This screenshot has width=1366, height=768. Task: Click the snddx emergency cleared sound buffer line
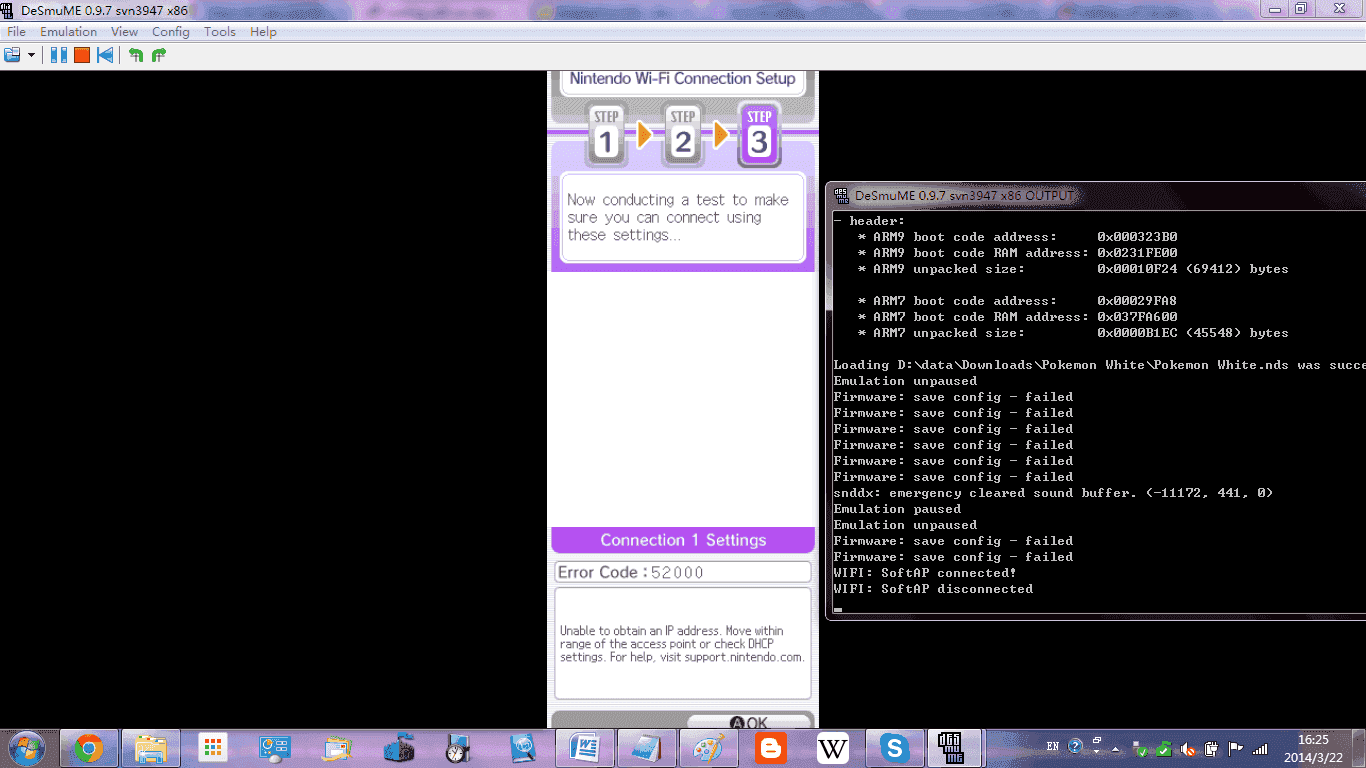click(x=1053, y=493)
